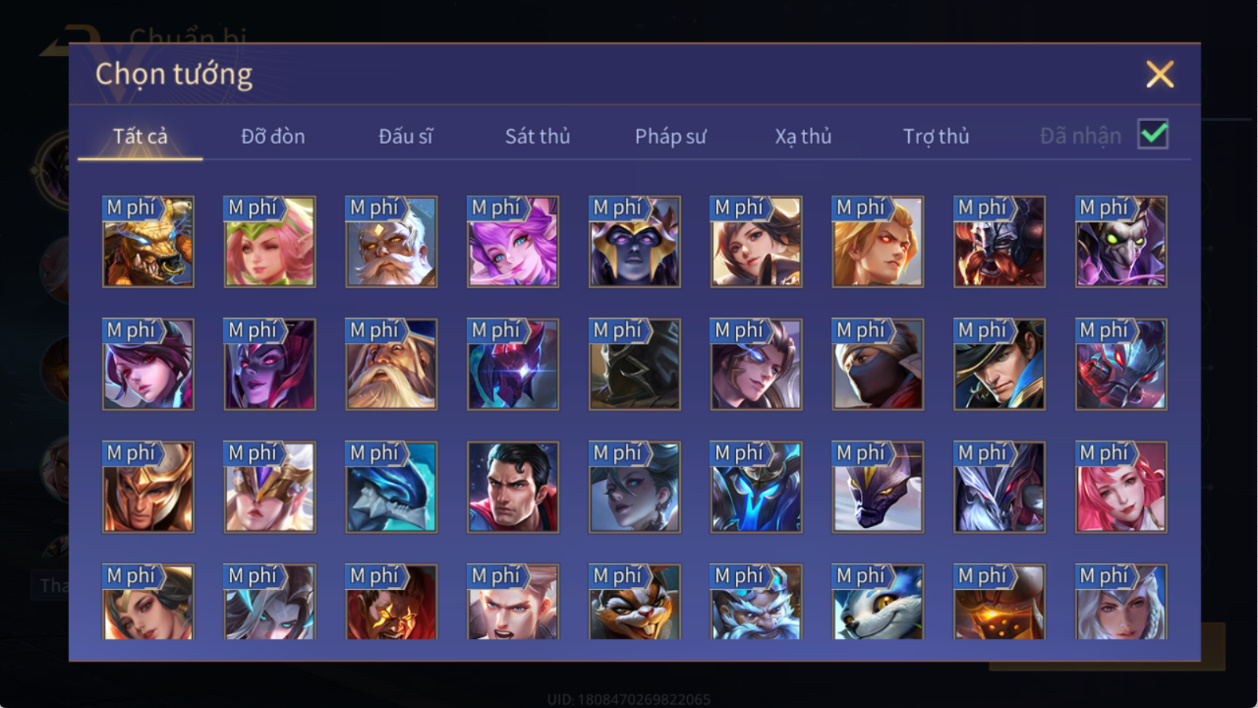The width and height of the screenshot is (1258, 708).
Task: Uncheck the Đã nhận checkbox
Action: [1153, 134]
